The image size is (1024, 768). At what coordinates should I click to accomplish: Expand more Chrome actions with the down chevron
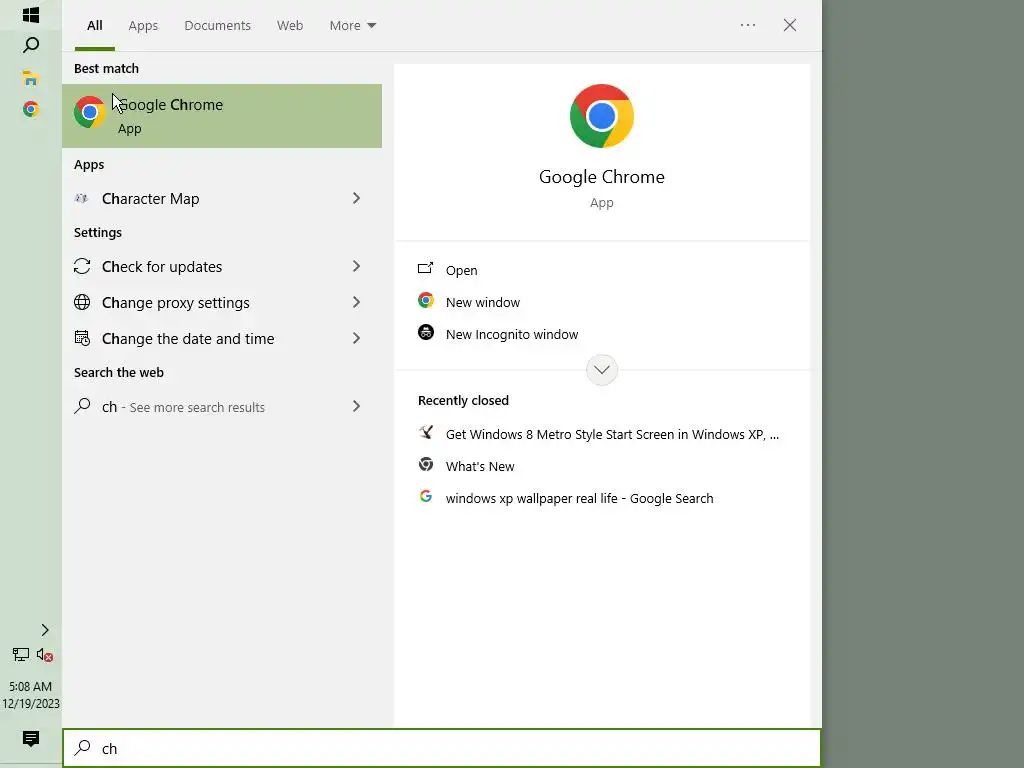tap(601, 370)
